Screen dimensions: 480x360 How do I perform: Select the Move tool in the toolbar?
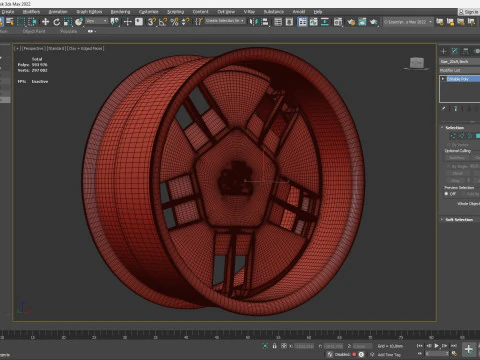click(x=45, y=22)
